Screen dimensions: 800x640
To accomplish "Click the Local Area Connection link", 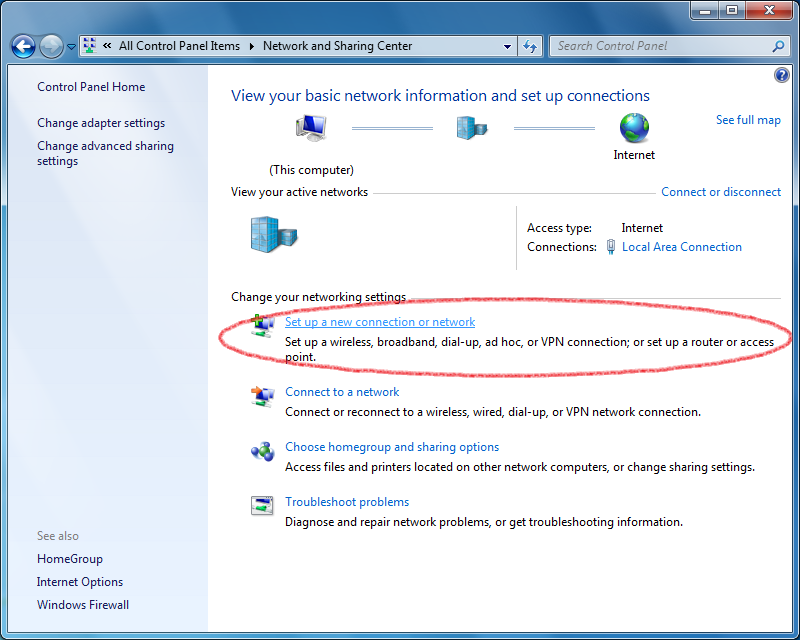I will tap(682, 247).
